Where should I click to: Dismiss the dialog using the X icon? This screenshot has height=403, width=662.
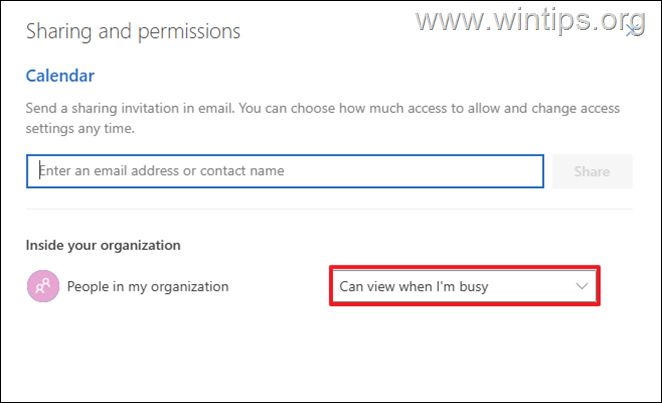[632, 31]
